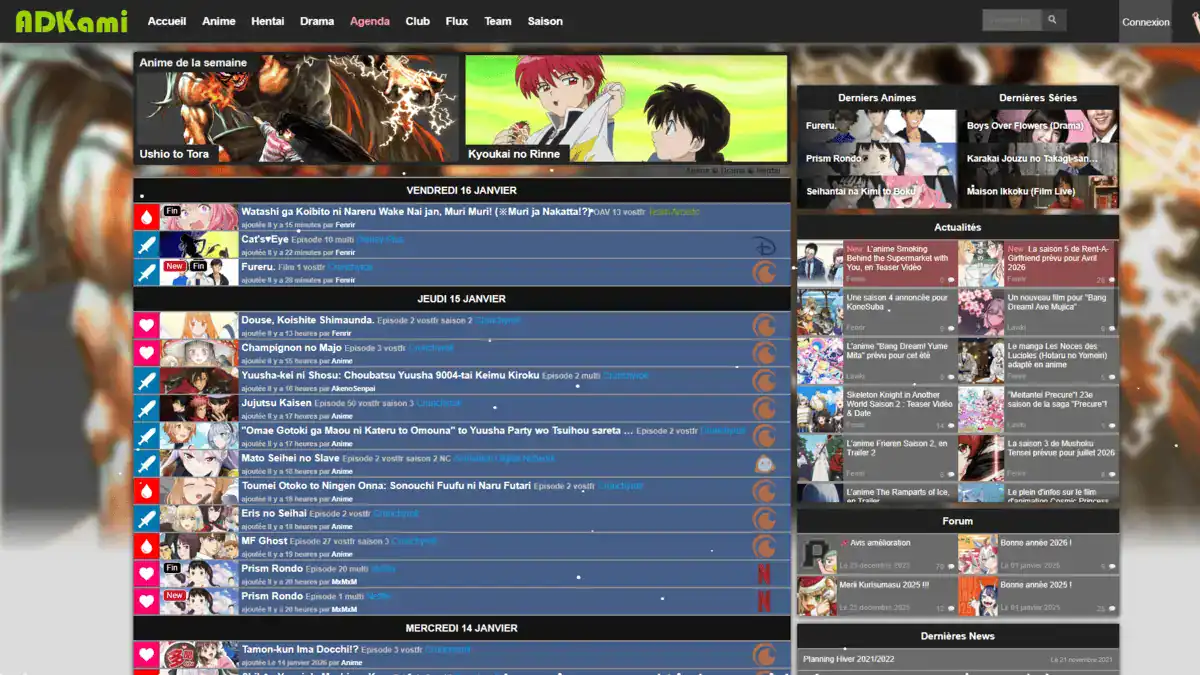This screenshot has width=1200, height=675.
Task: Open the Disney Plus logo on Cat's Eye row
Action: point(764,245)
